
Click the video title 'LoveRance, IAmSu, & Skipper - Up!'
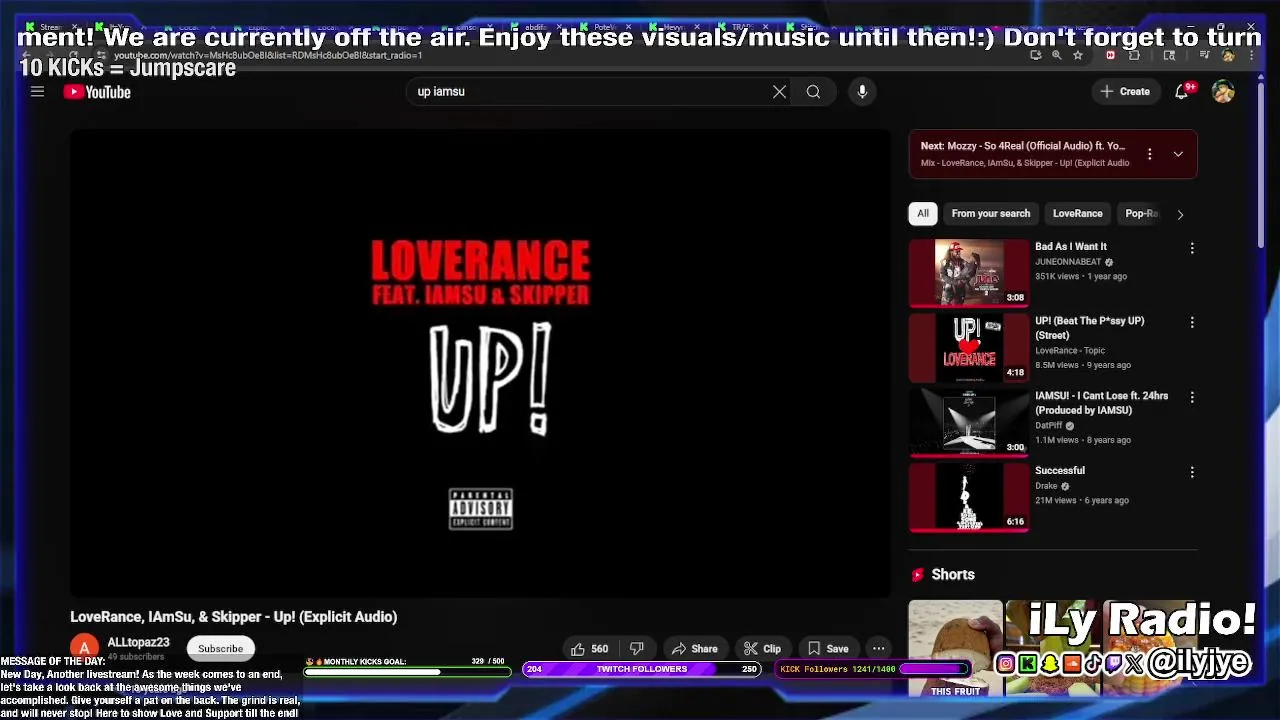point(233,617)
